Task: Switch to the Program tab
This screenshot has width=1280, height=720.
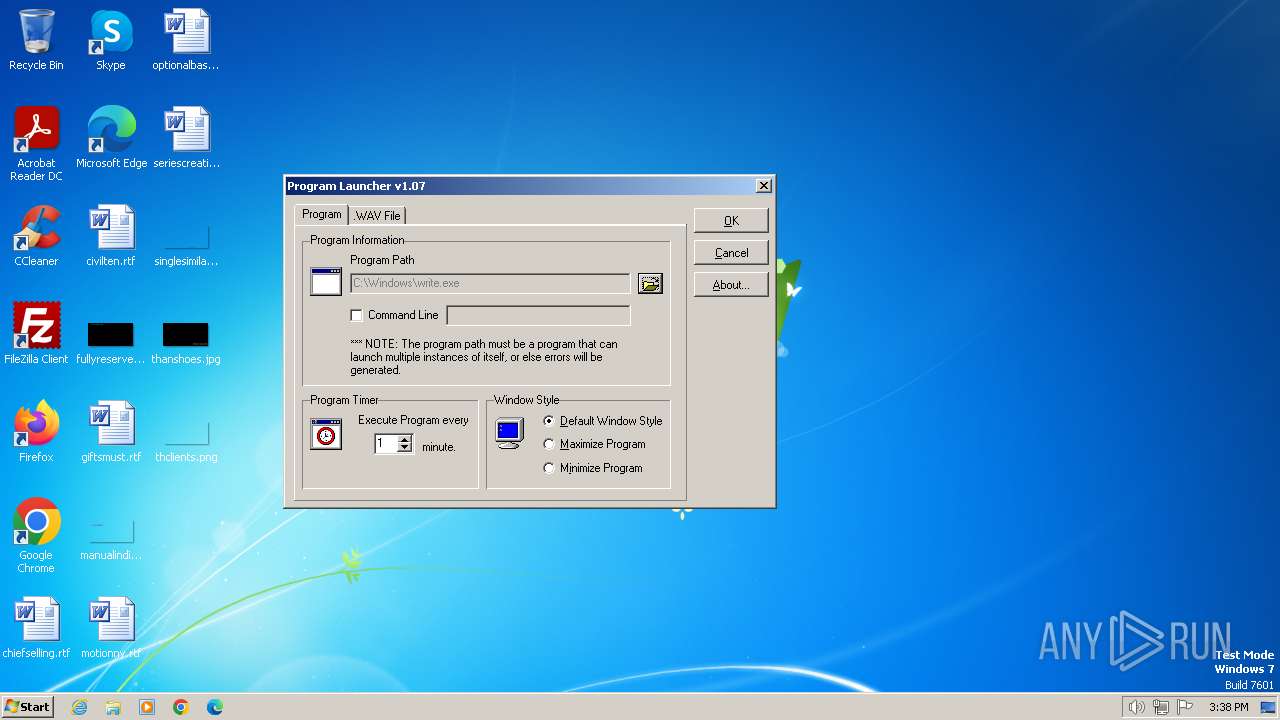Action: click(322, 214)
